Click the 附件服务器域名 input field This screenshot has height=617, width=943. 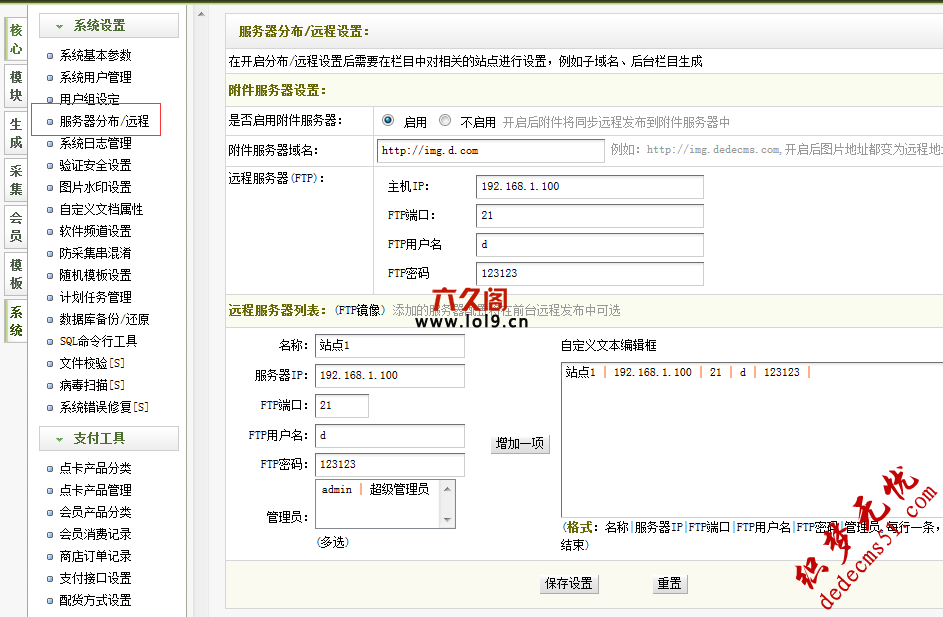coord(491,151)
